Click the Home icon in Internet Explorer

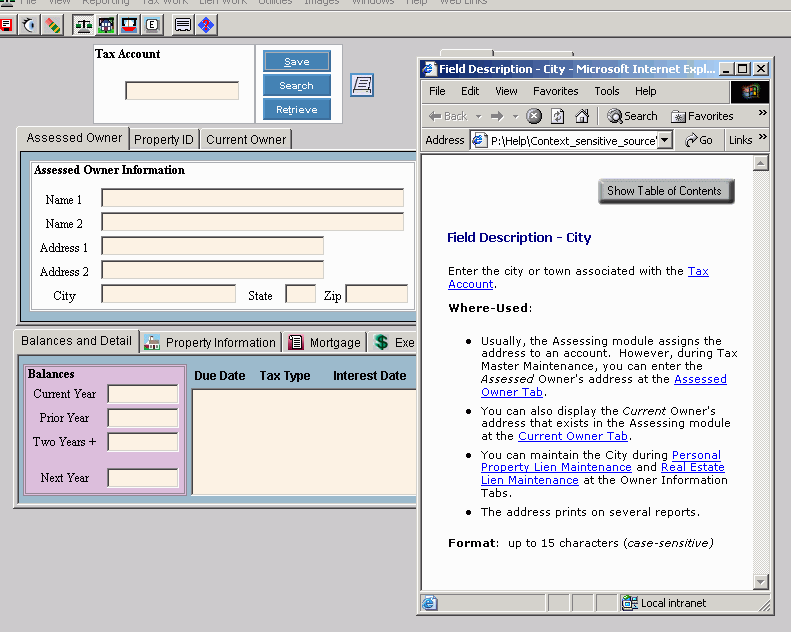582,117
